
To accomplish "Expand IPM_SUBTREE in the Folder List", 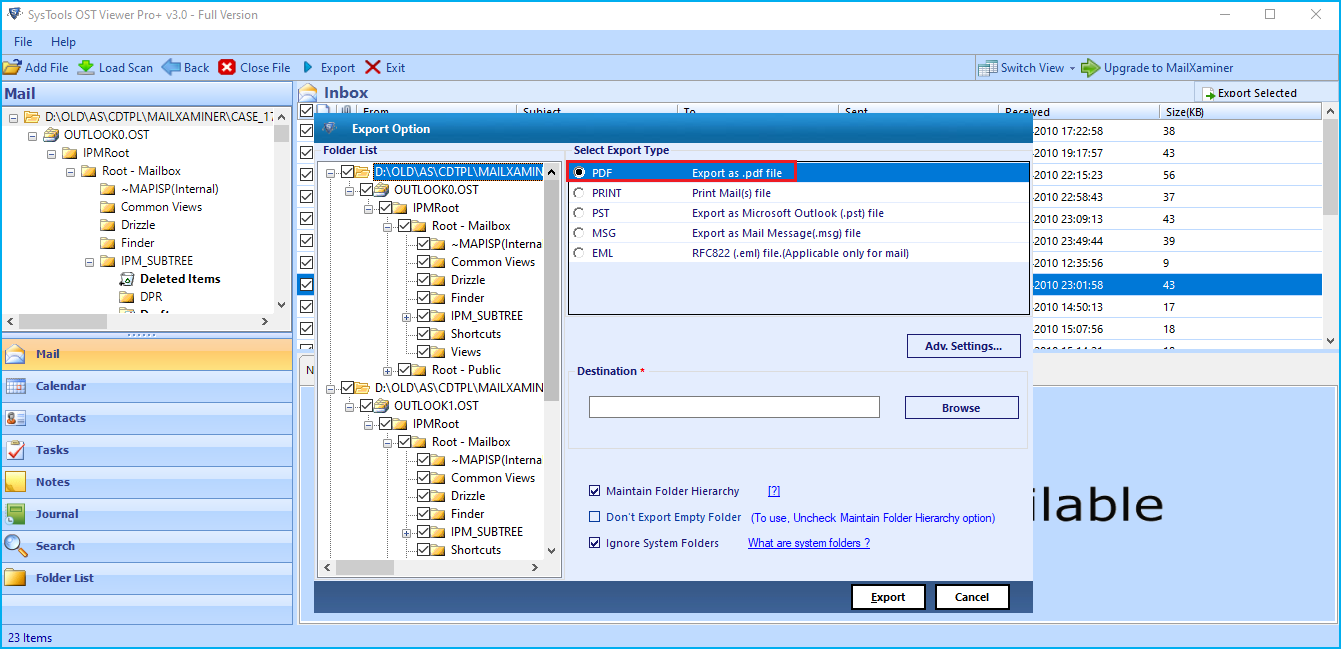I will [407, 316].
